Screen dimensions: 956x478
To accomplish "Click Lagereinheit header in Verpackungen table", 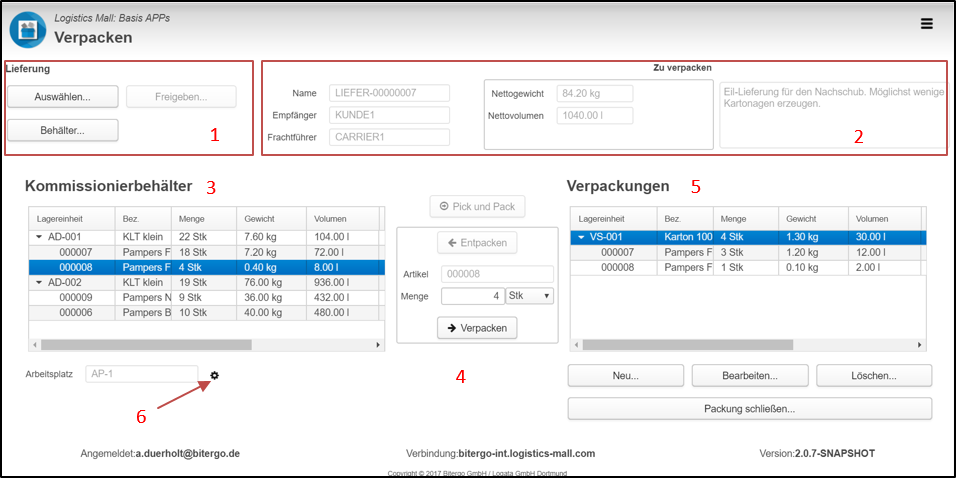I will 613,218.
